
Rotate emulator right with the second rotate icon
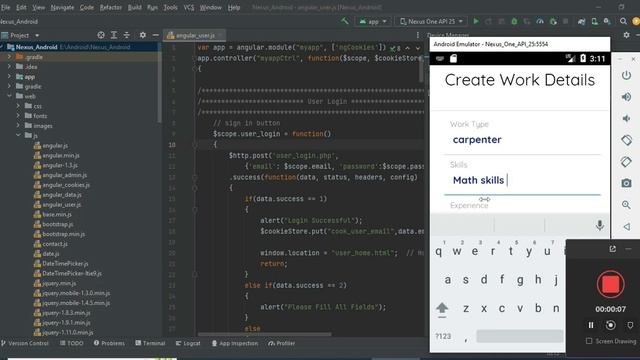[x=627, y=162]
